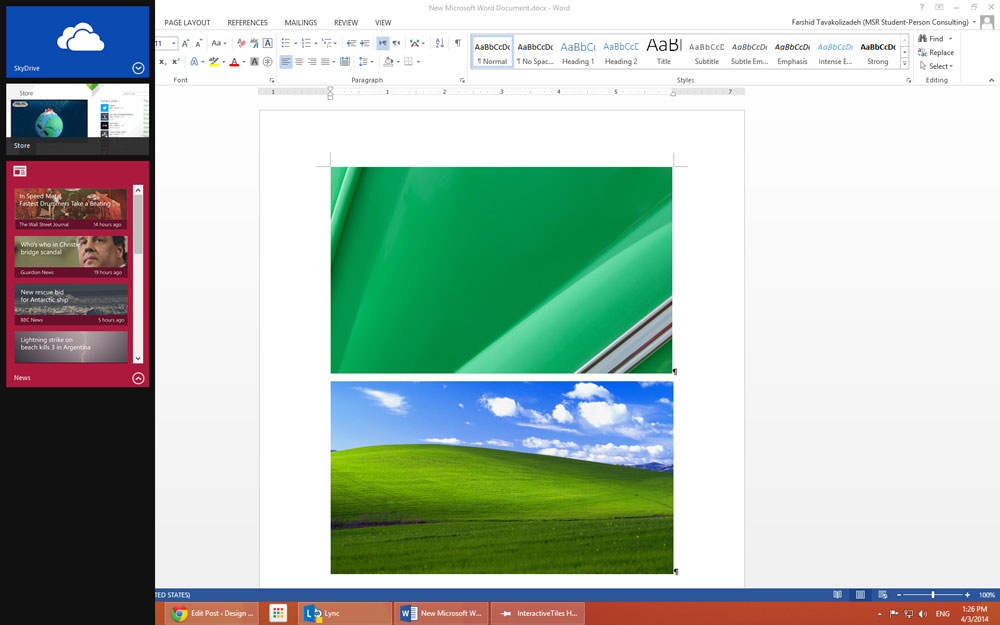Insert an enclosed character

(x=268, y=62)
